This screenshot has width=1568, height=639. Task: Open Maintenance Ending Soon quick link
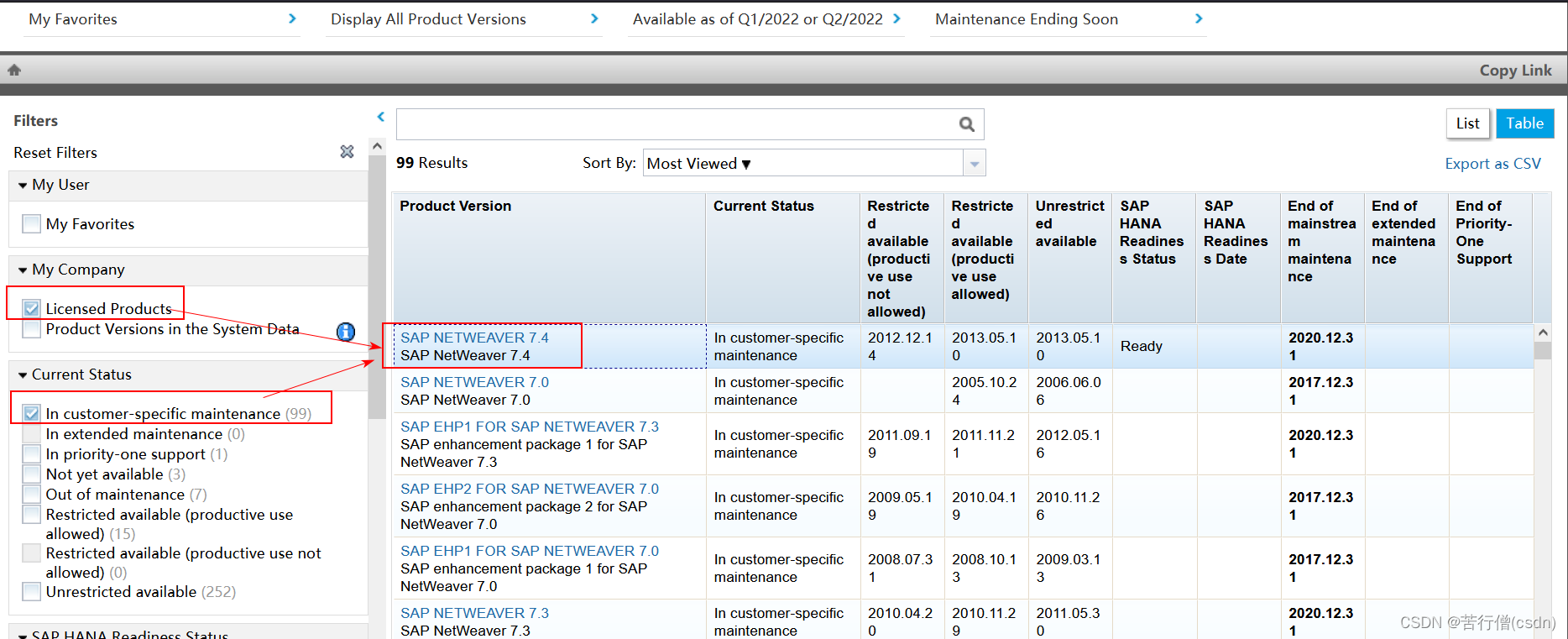click(x=1027, y=18)
